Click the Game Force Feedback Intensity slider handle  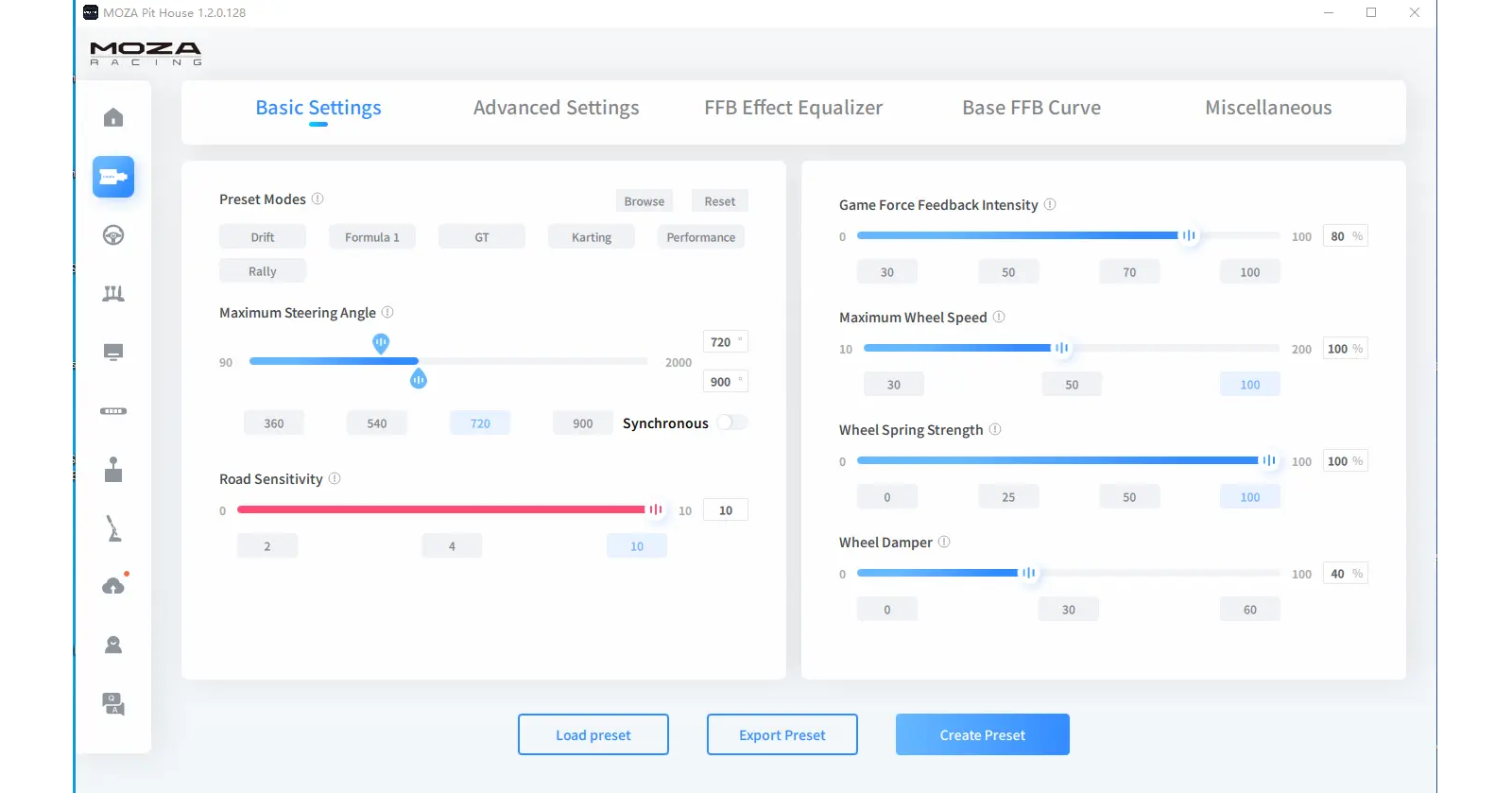pyautogui.click(x=1189, y=235)
